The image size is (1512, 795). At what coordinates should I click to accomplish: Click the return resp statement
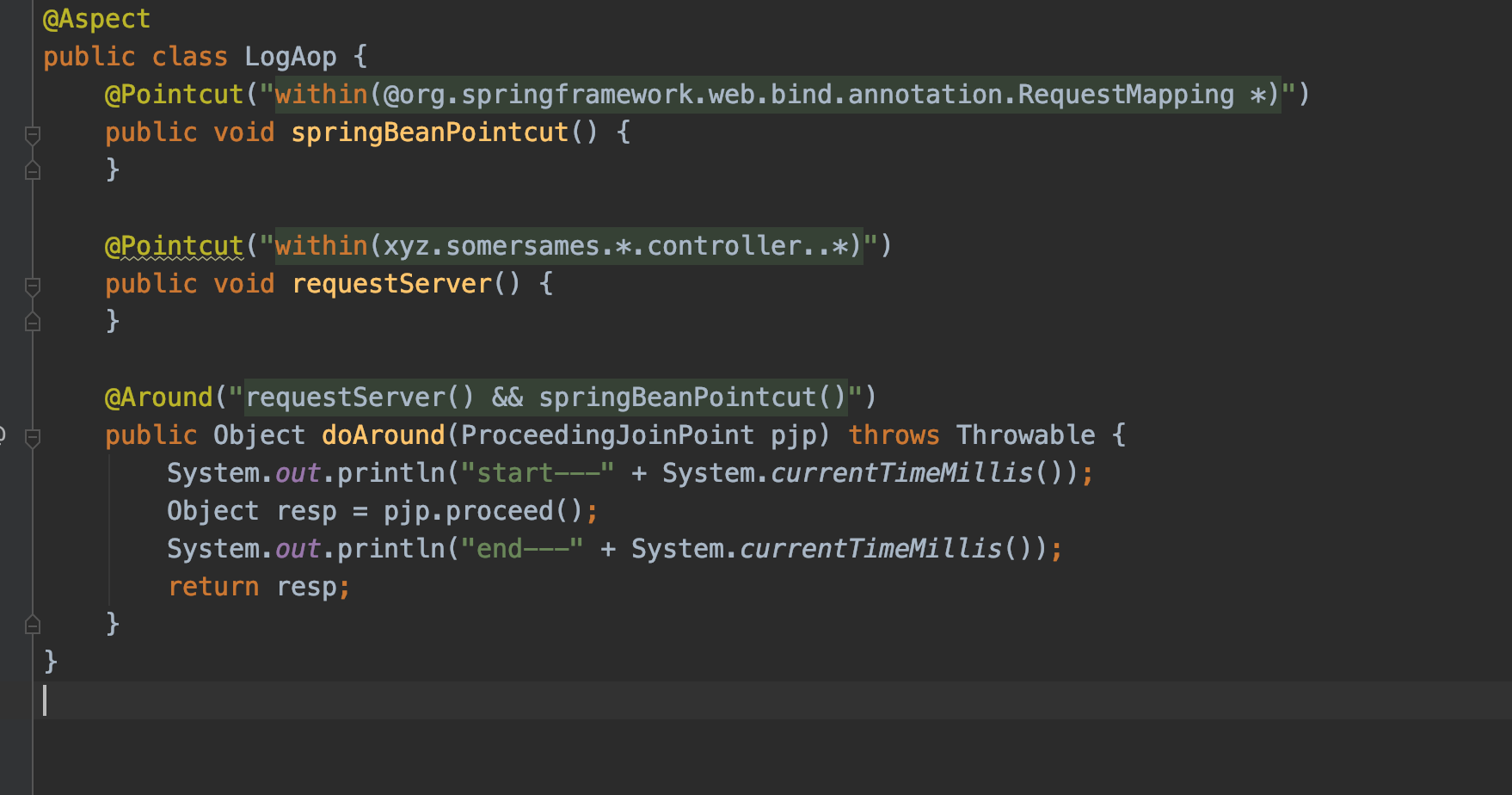click(258, 587)
